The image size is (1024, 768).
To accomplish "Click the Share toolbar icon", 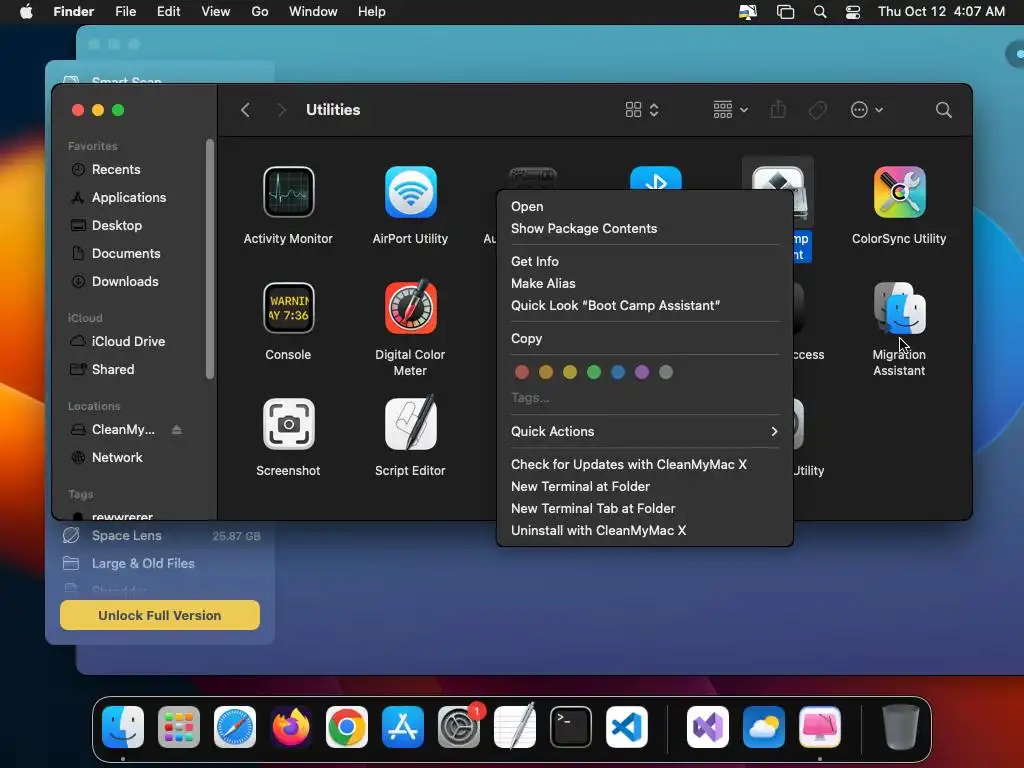I will point(777,109).
